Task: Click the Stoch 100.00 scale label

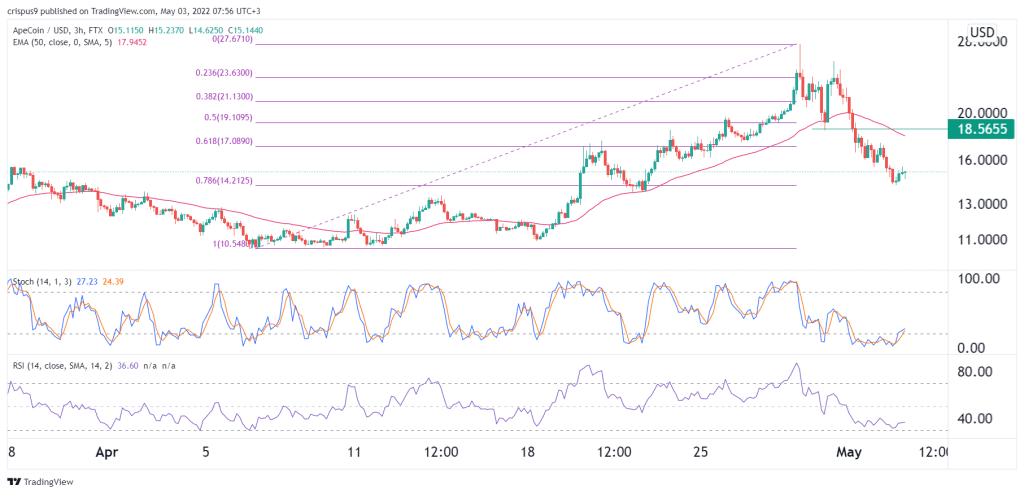Action: point(979,278)
